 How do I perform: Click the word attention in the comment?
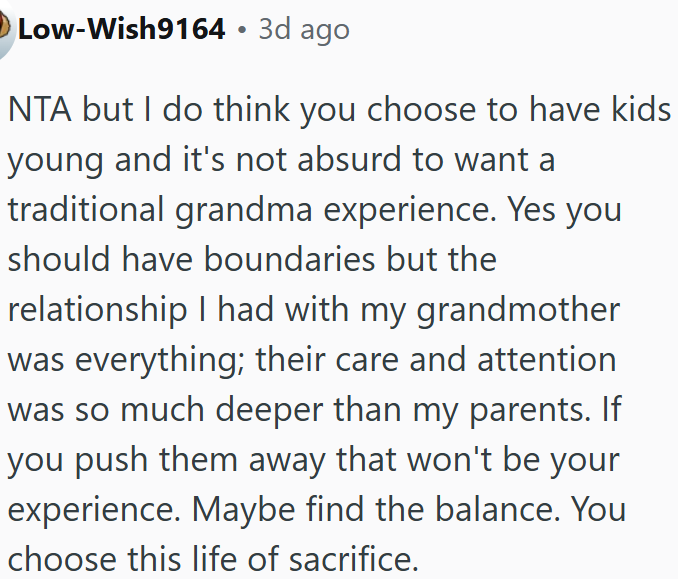(547, 360)
